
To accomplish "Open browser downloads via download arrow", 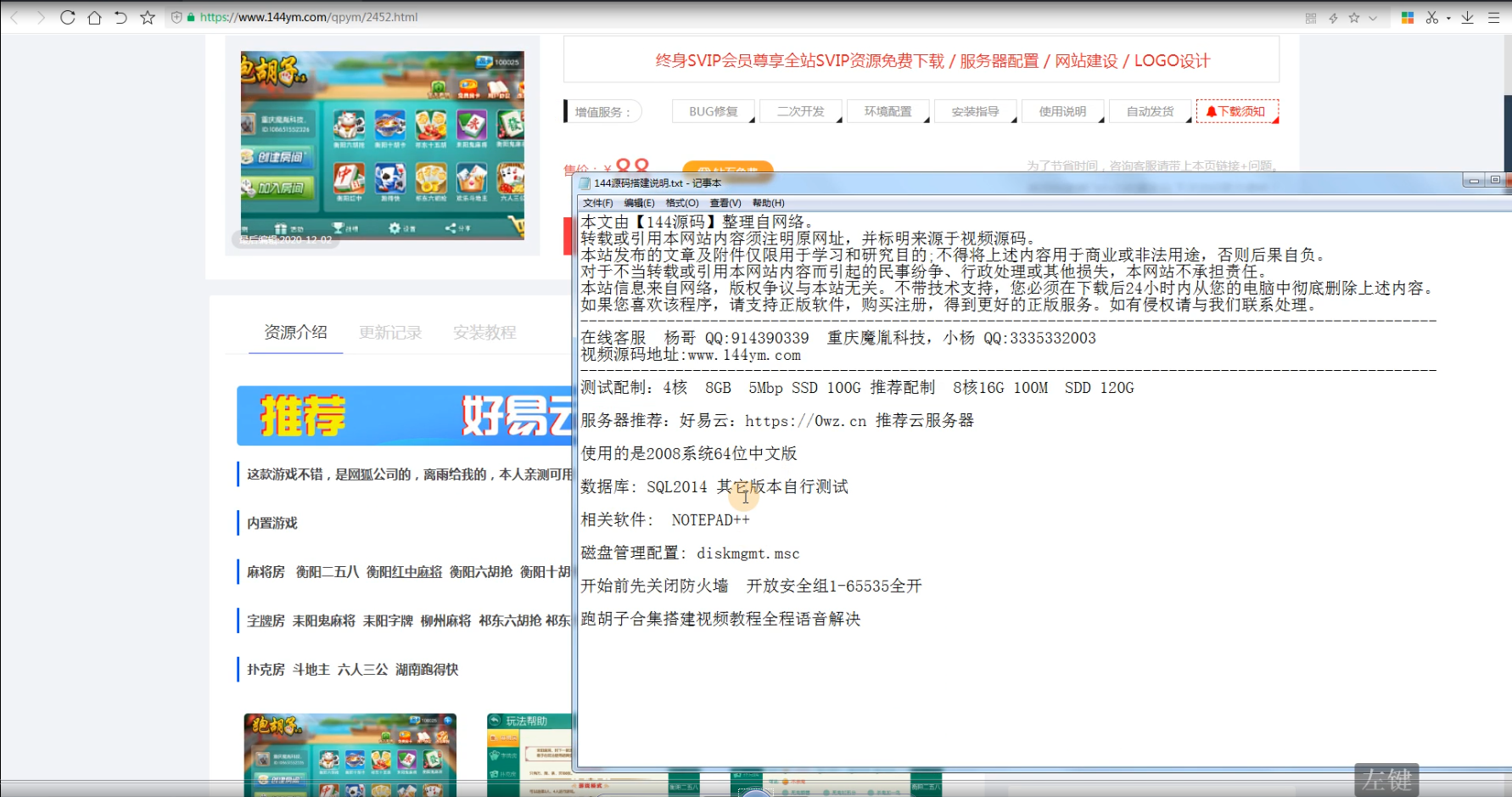I will point(1467,16).
